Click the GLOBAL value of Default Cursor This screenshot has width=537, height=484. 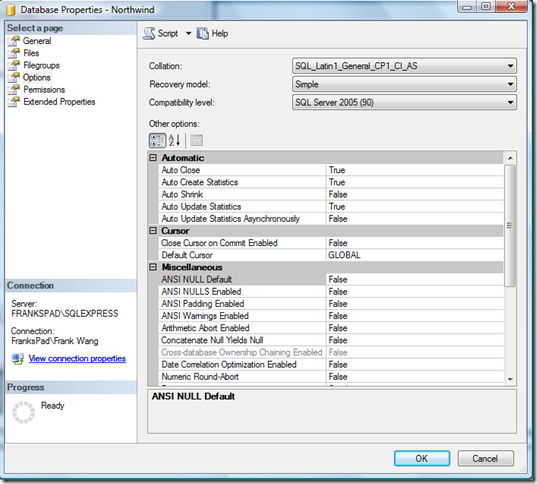point(344,255)
